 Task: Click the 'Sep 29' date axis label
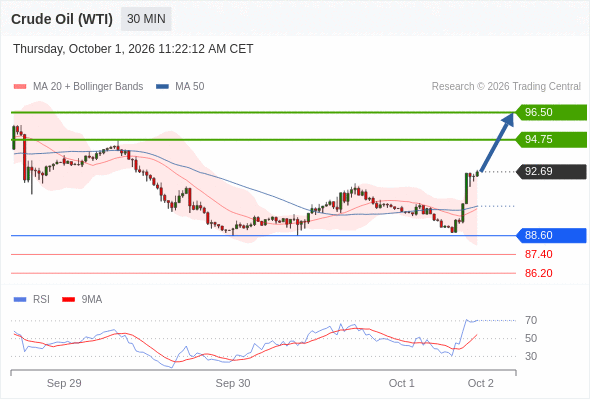(x=64, y=383)
